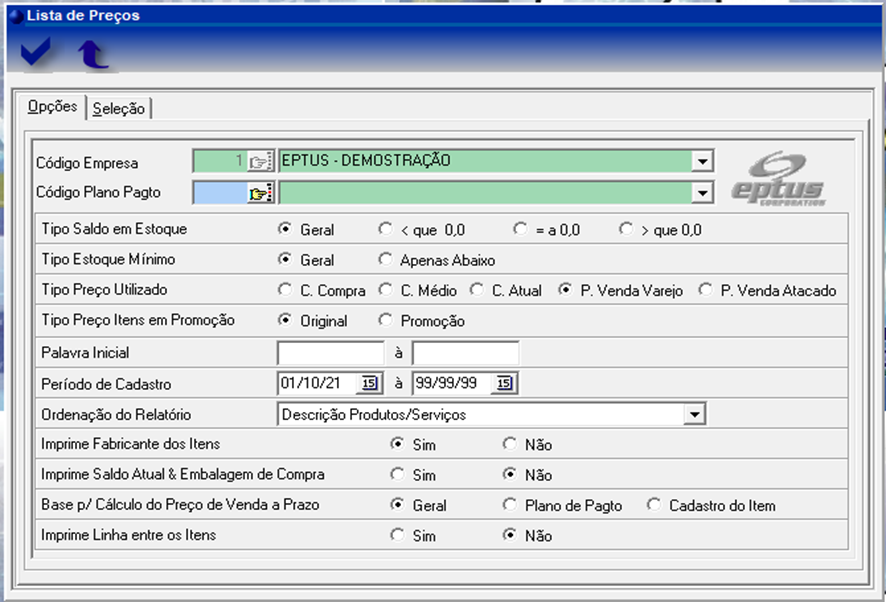Switch to the Opções tab
Image resolution: width=886 pixels, height=602 pixels.
52,107
